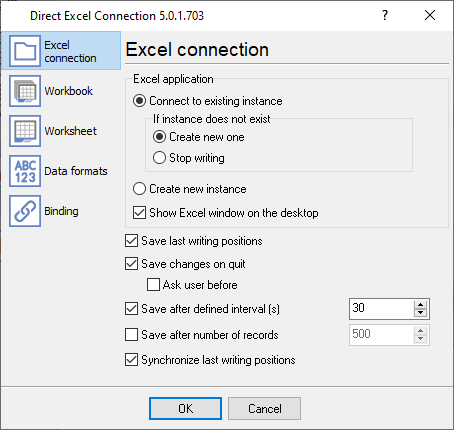Click the Excel connection folder icon
454x430 pixels.
pos(25,51)
